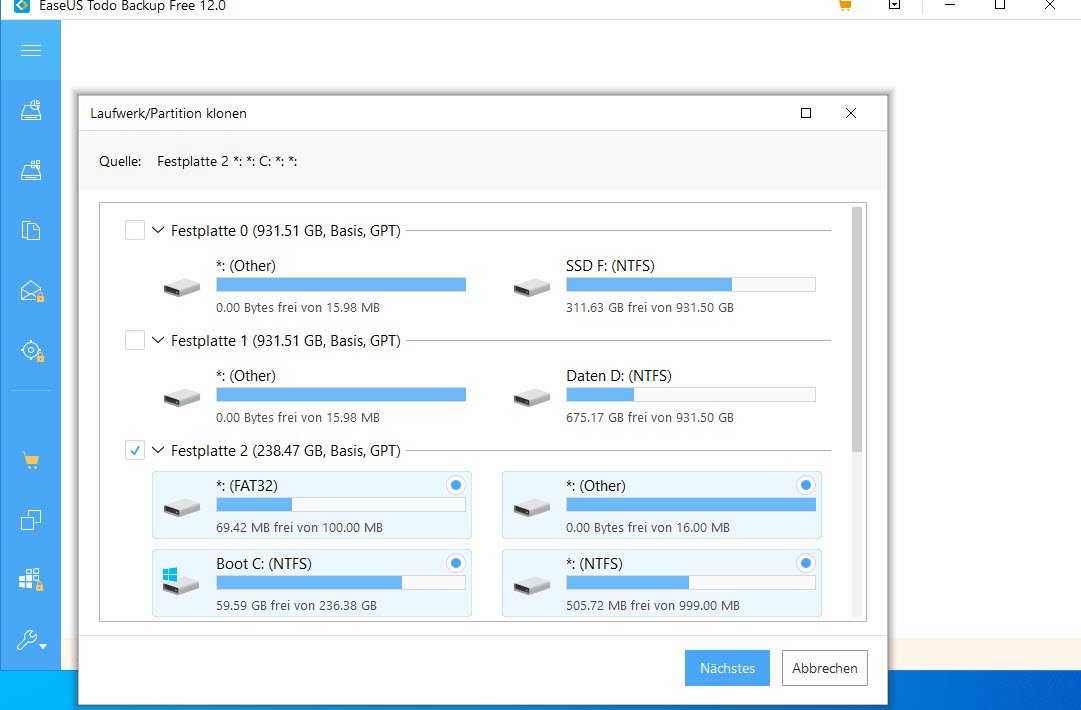Click the Nächstes button

point(727,668)
